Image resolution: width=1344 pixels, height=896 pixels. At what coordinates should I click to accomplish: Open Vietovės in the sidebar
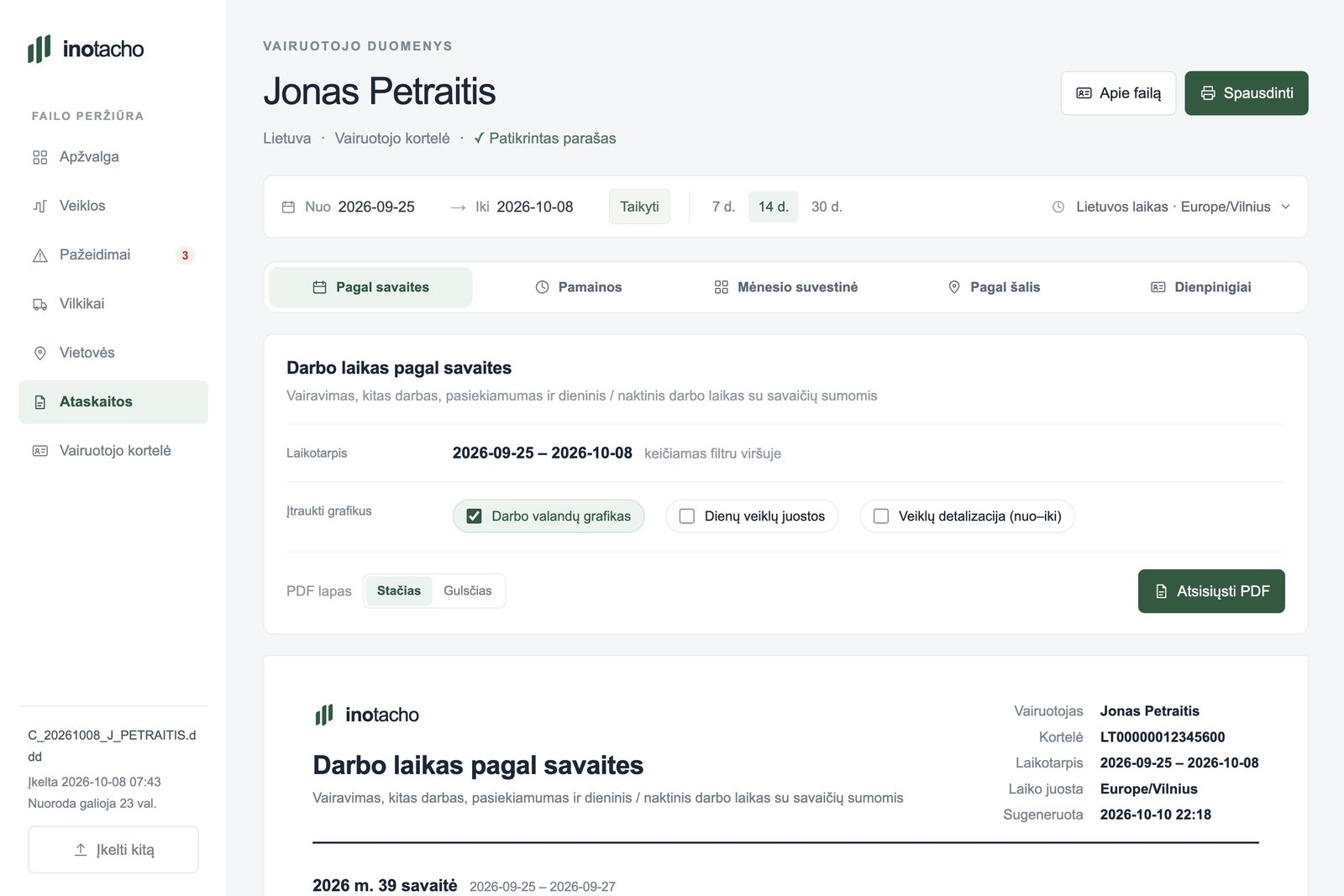pos(113,353)
